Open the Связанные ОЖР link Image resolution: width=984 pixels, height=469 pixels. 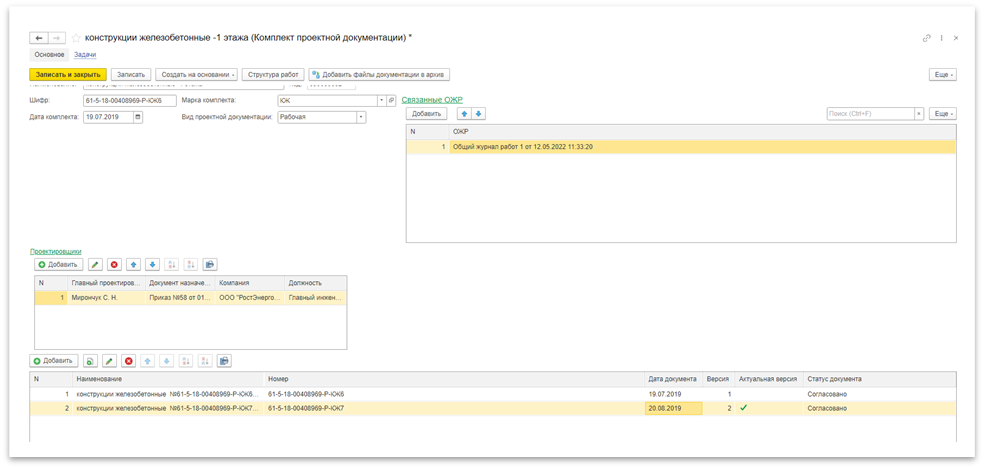[432, 100]
